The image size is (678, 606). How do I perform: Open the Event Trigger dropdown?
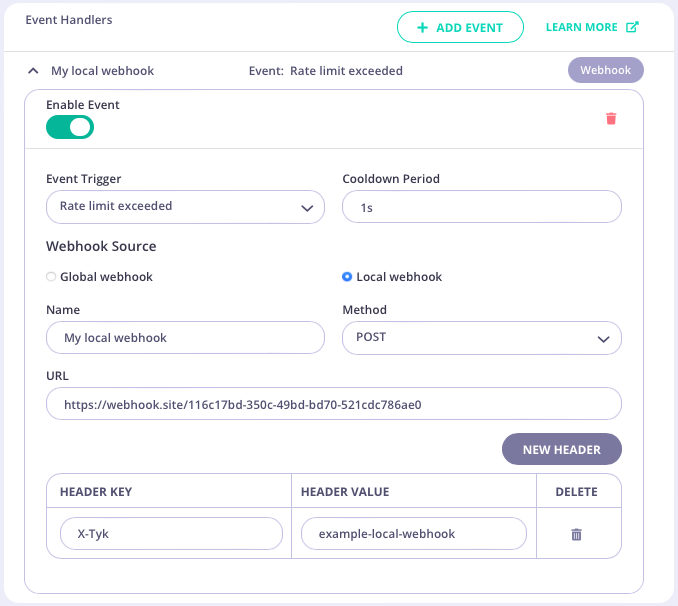point(185,207)
